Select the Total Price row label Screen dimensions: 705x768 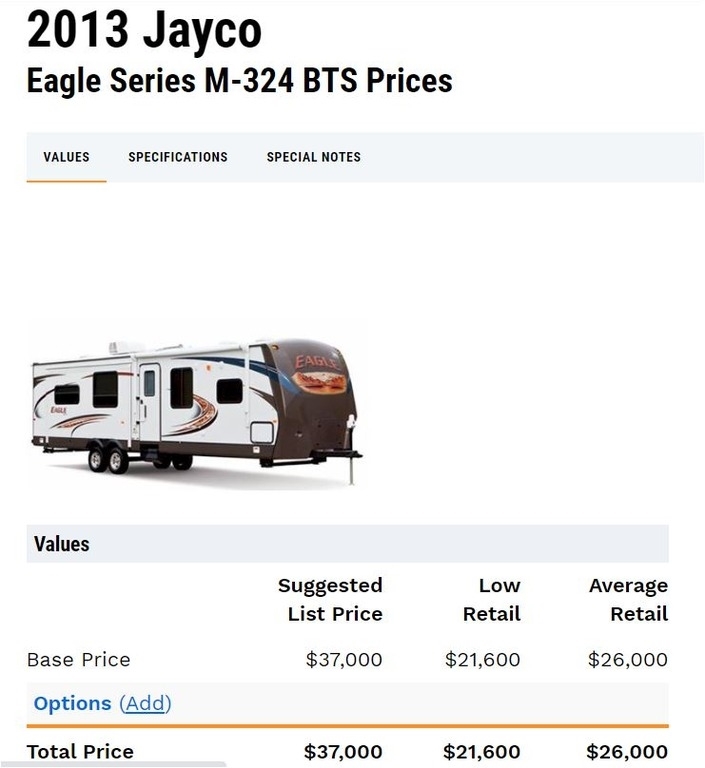tap(80, 751)
